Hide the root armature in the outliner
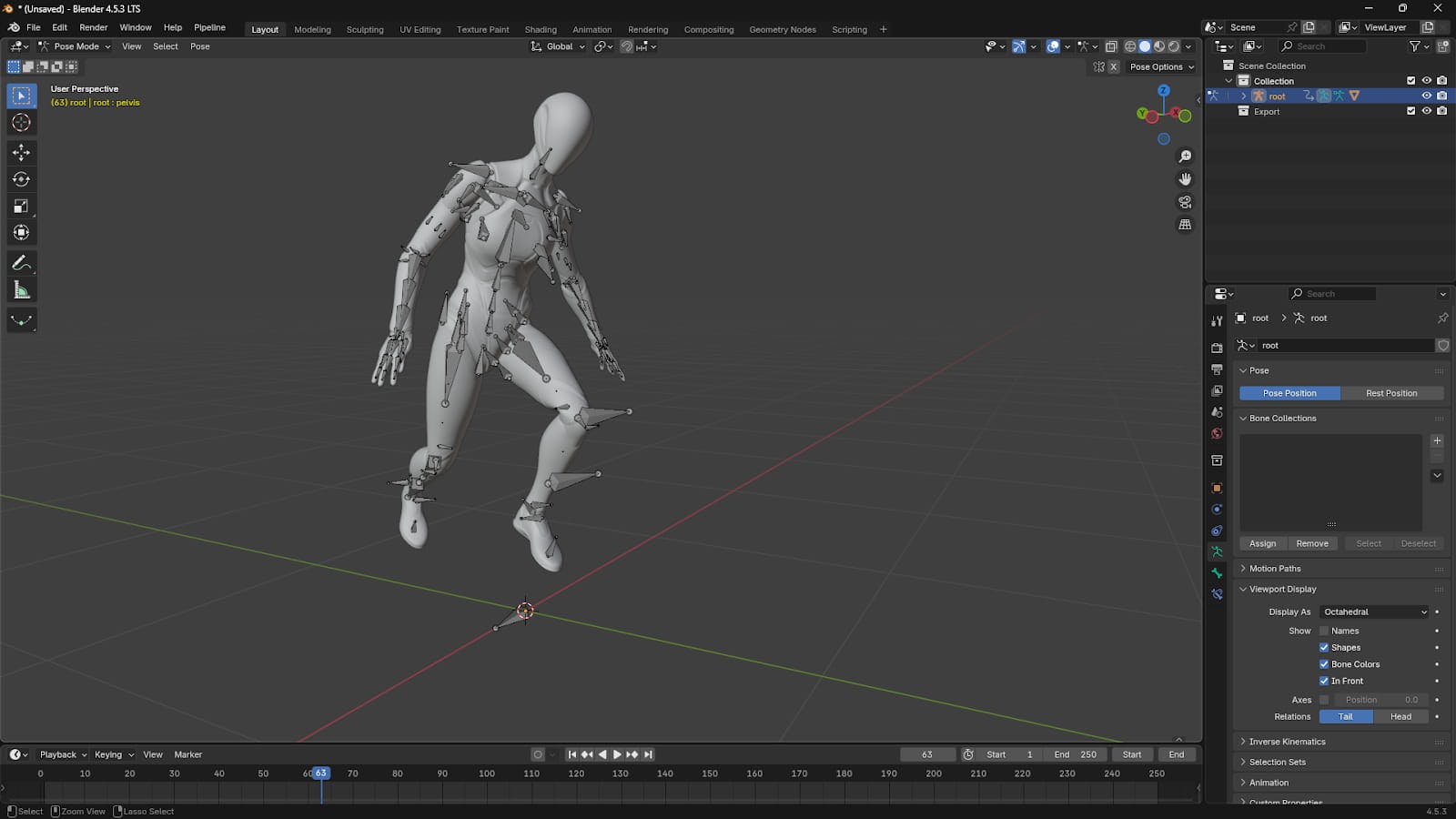The width and height of the screenshot is (1456, 819). click(x=1427, y=96)
